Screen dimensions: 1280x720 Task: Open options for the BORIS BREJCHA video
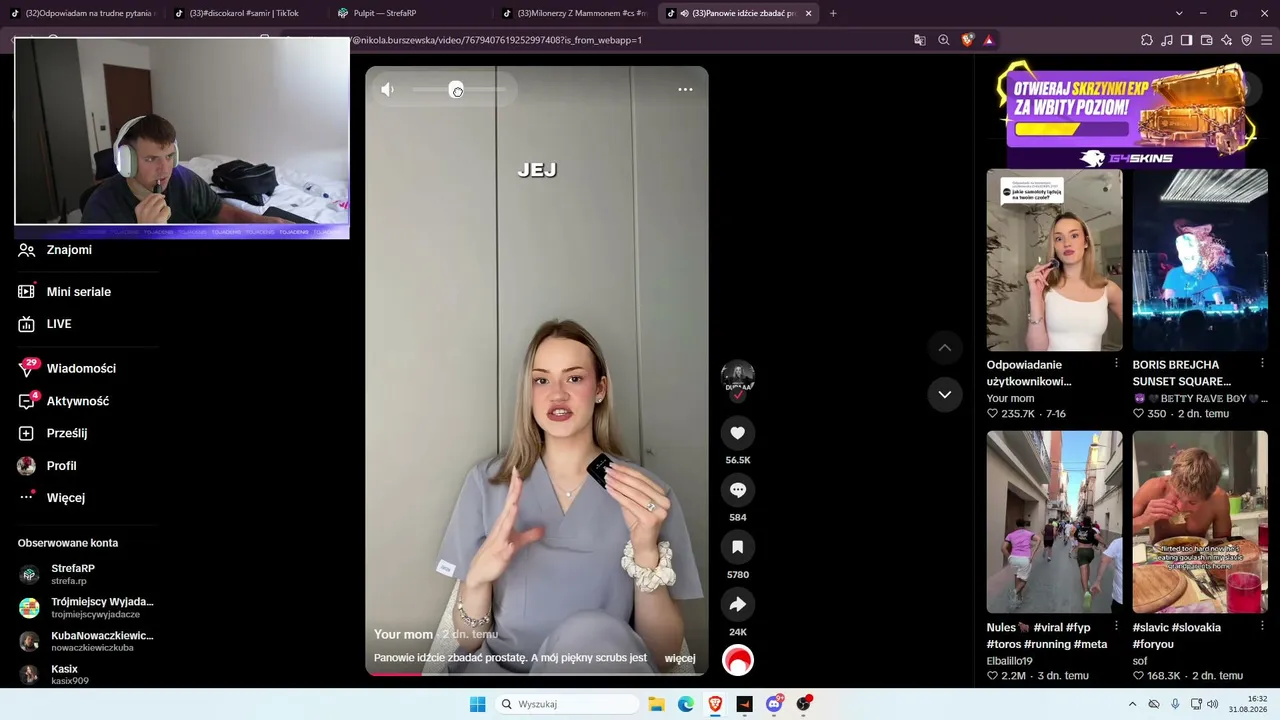click(1262, 363)
